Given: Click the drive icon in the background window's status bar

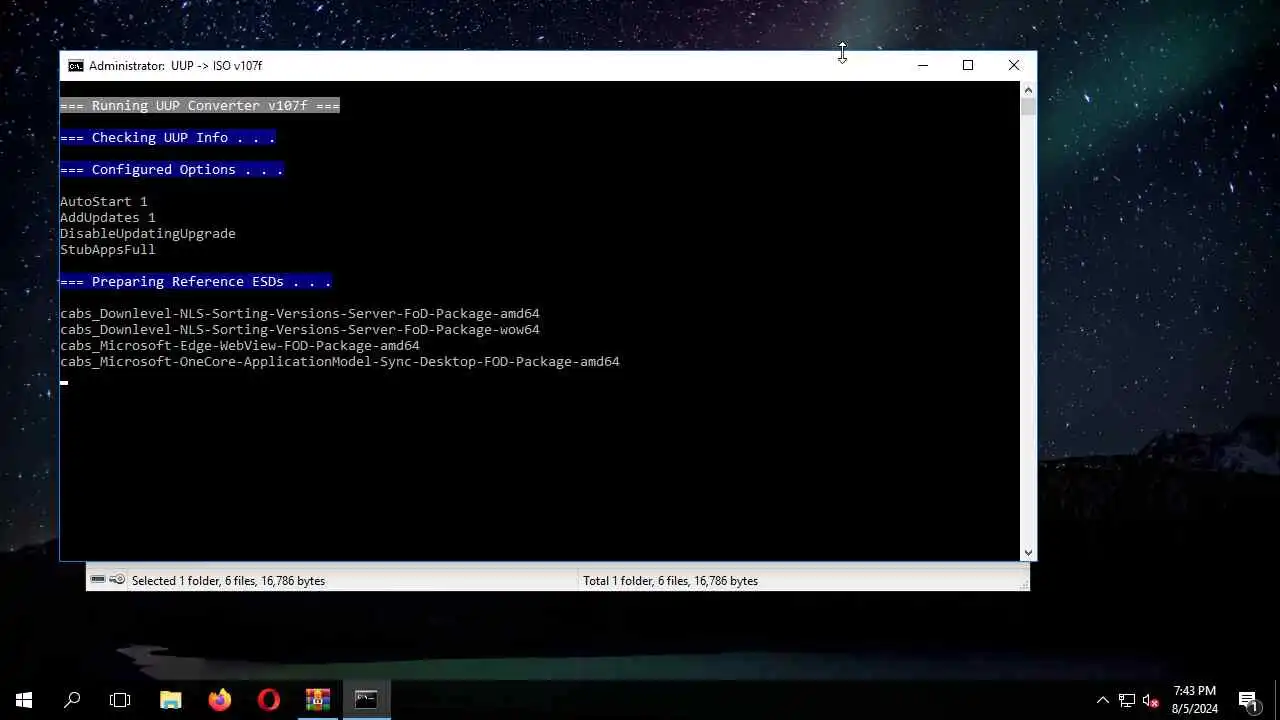Looking at the screenshot, I should click(x=98, y=580).
